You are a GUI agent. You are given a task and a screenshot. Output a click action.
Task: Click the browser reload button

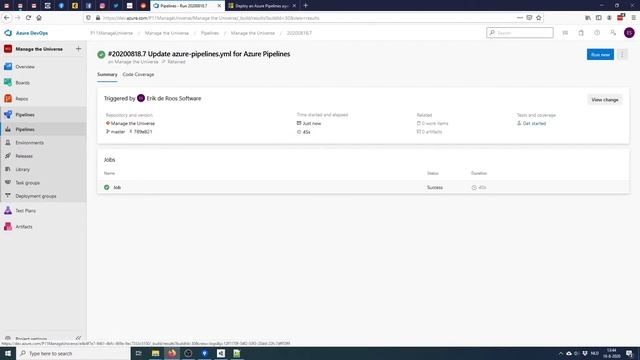coord(28,18)
